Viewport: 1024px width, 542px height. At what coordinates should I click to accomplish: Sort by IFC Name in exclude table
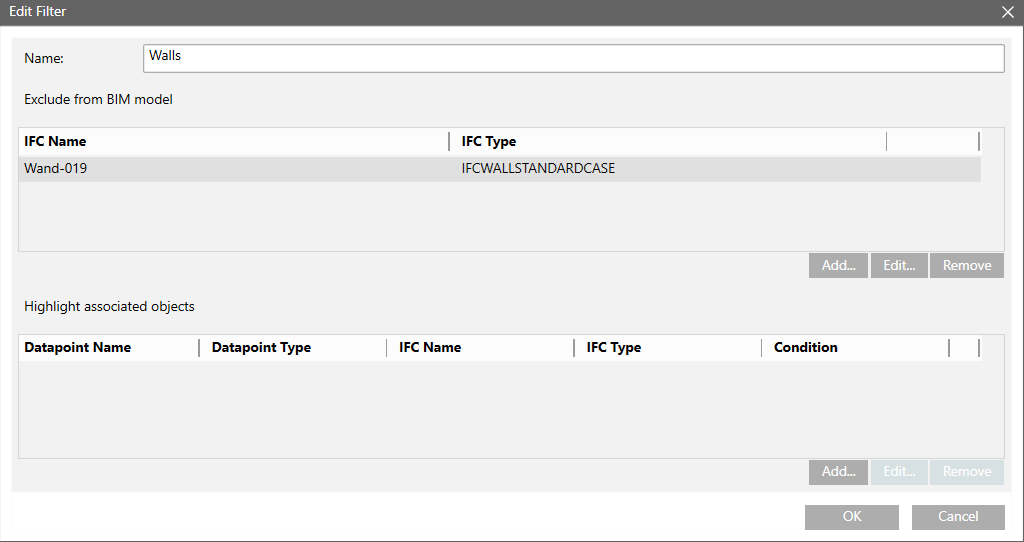pos(232,142)
